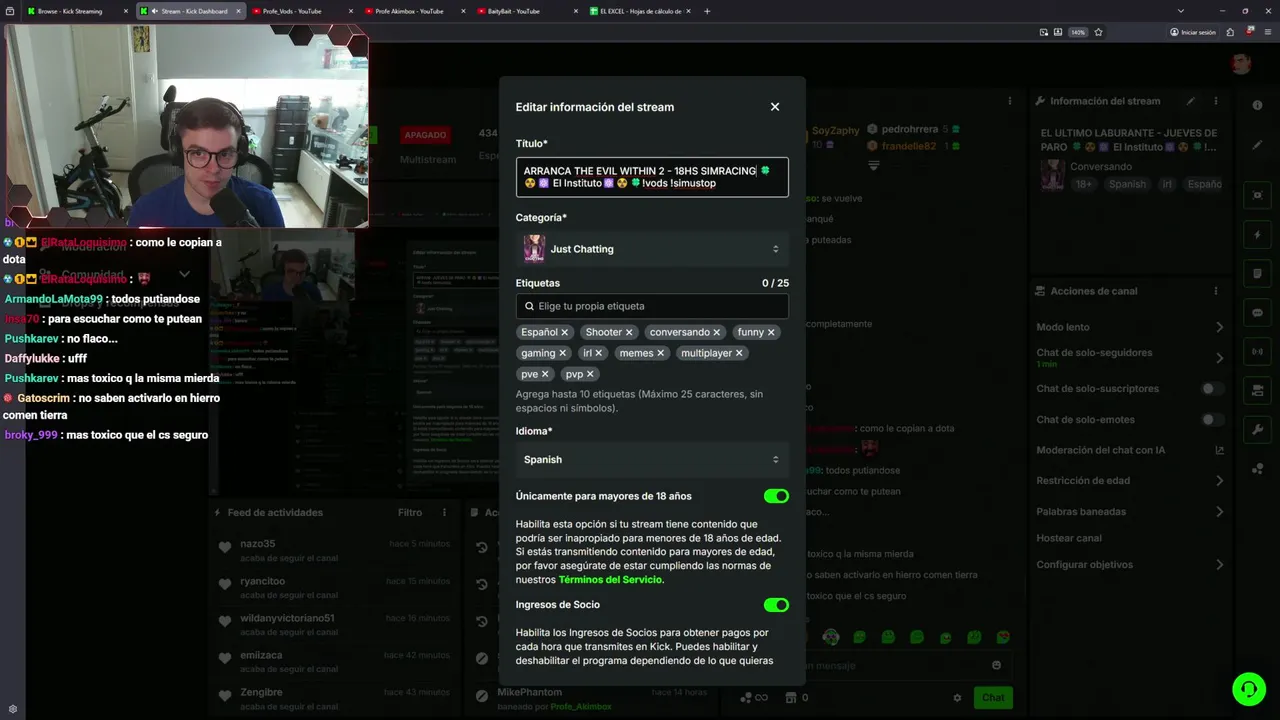The image size is (1280, 720).
Task: Open chat settings gear icon
Action: [x=957, y=698]
